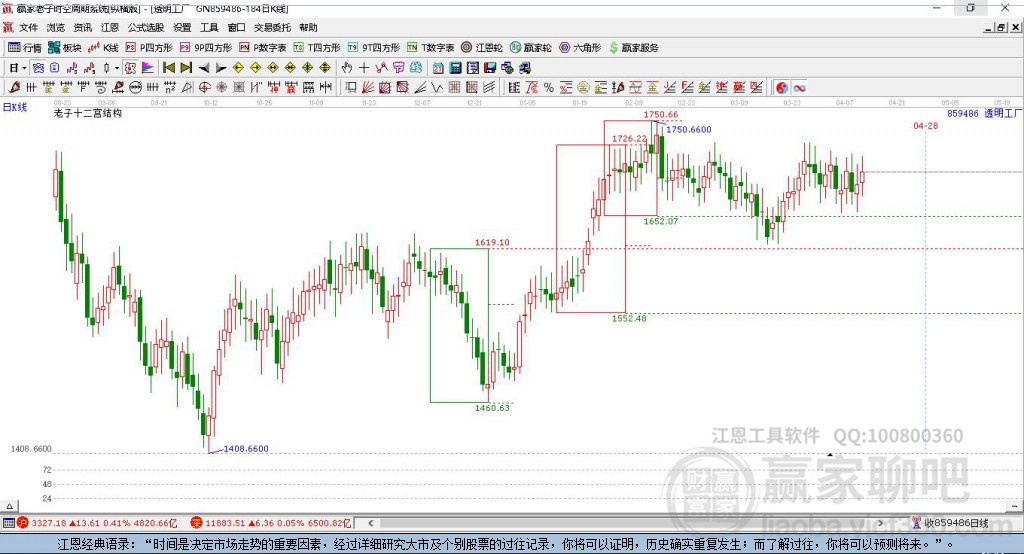1024x554 pixels.
Task: Expand indicator panel with bottom-left triangle
Action: [9, 506]
